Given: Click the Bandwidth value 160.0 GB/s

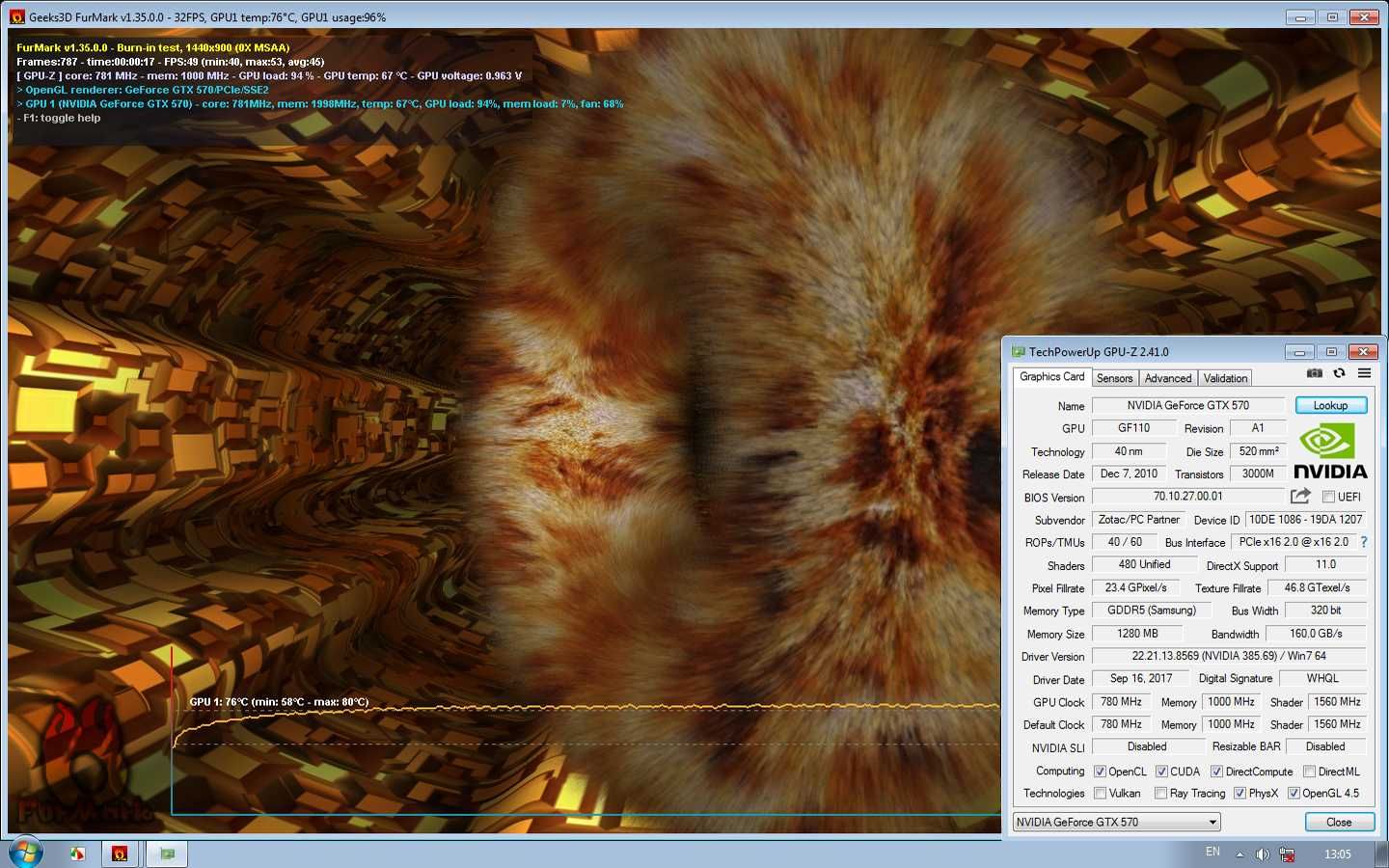Looking at the screenshot, I should pyautogui.click(x=1316, y=634).
